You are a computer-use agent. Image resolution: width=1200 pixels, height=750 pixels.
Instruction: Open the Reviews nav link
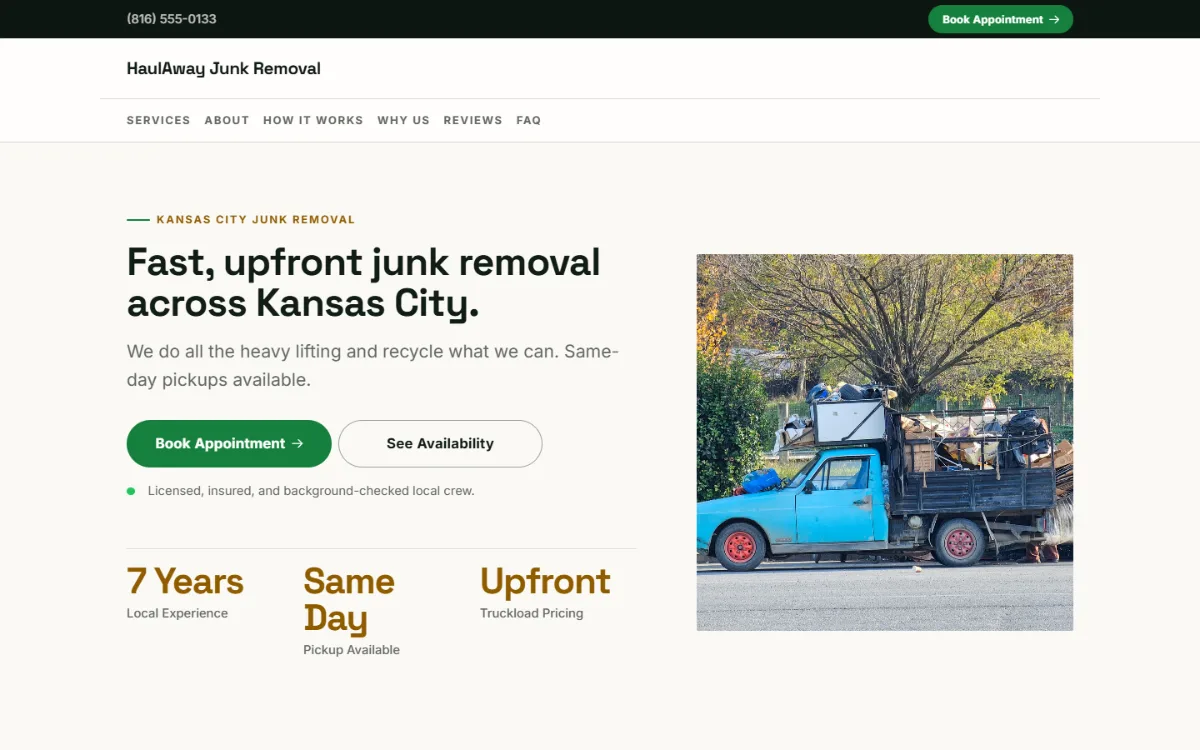pos(473,120)
